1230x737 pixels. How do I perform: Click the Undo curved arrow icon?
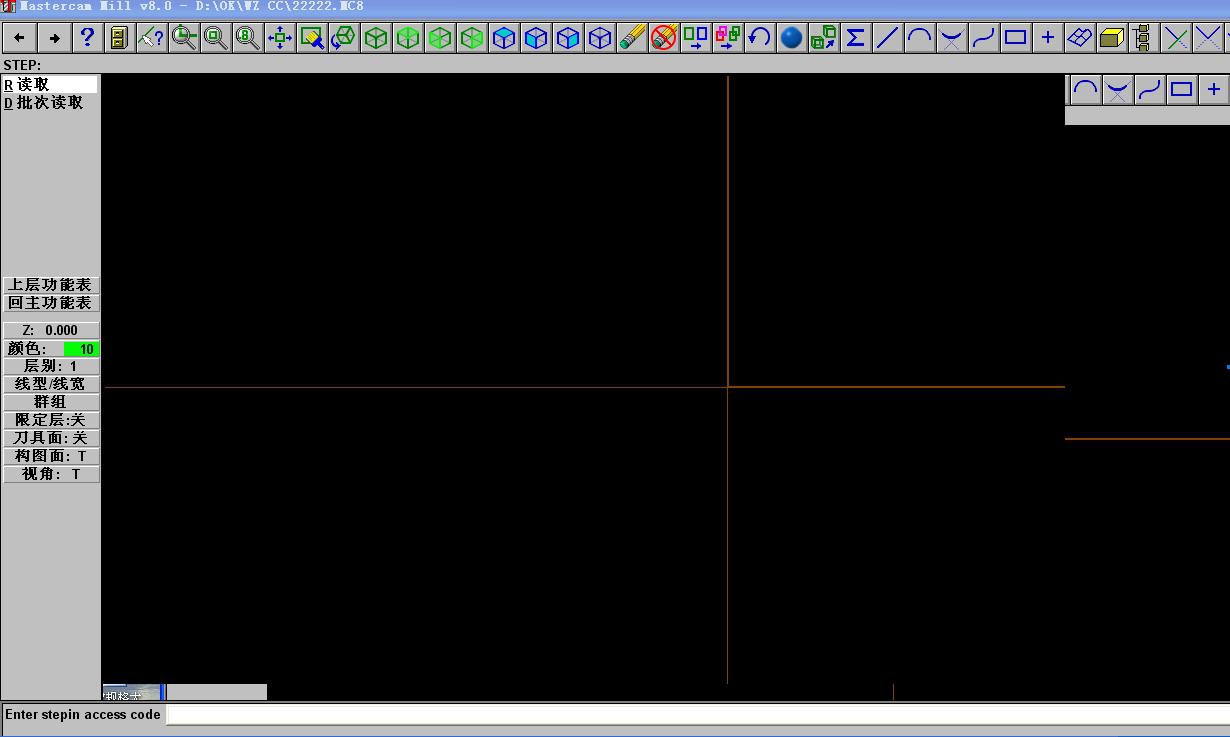760,38
